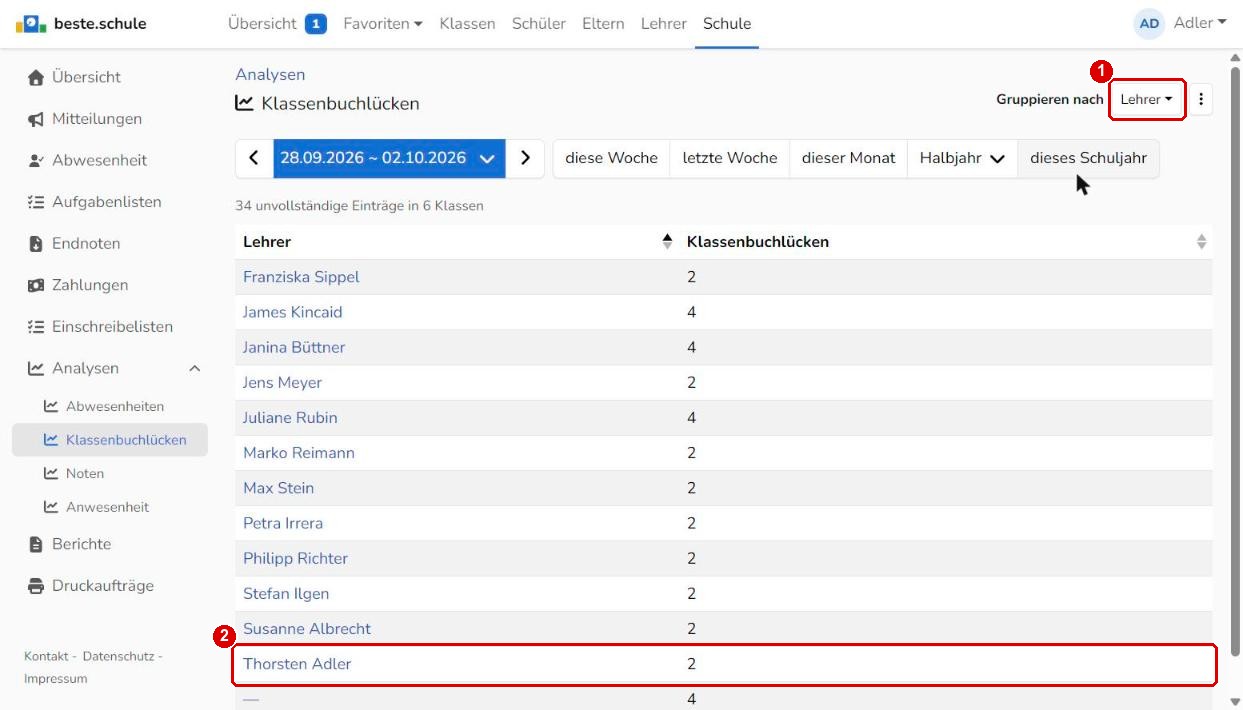Select the diese Woche filter button
This screenshot has width=1243, height=710.
click(x=611, y=158)
